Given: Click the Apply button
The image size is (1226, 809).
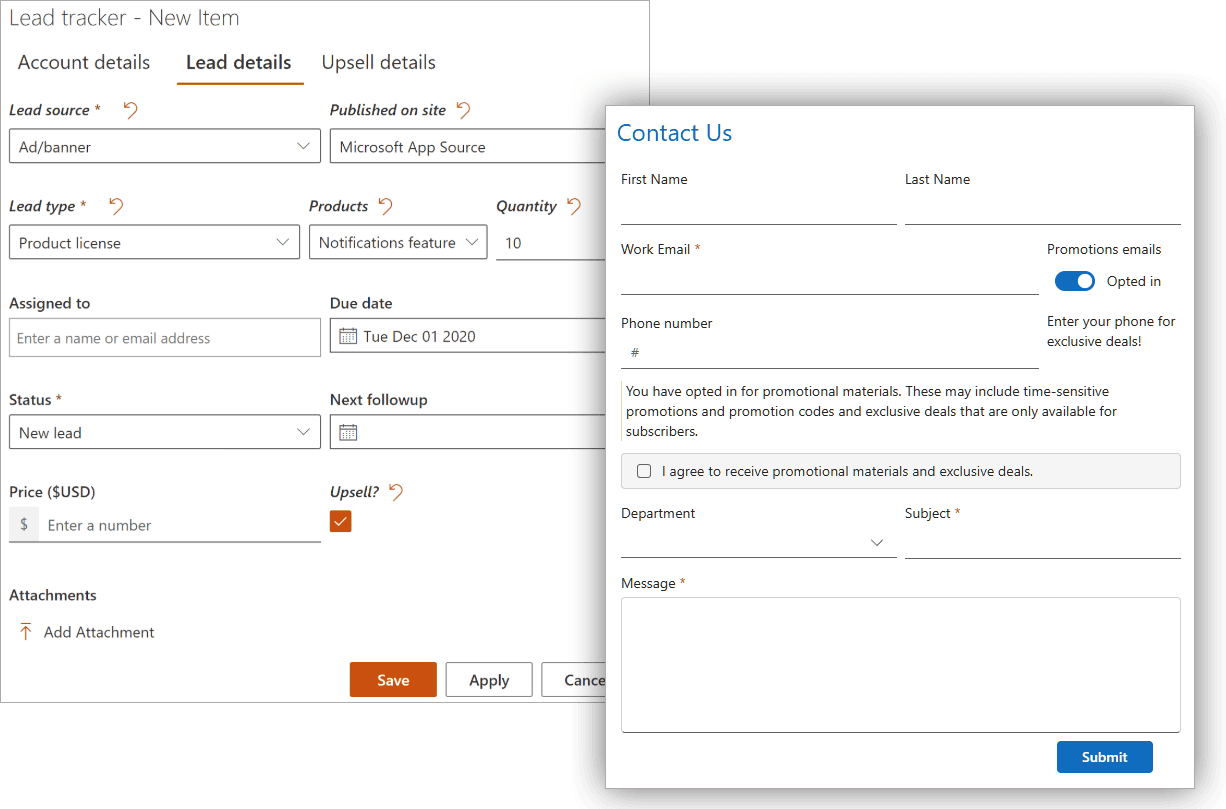Looking at the screenshot, I should click(489, 680).
